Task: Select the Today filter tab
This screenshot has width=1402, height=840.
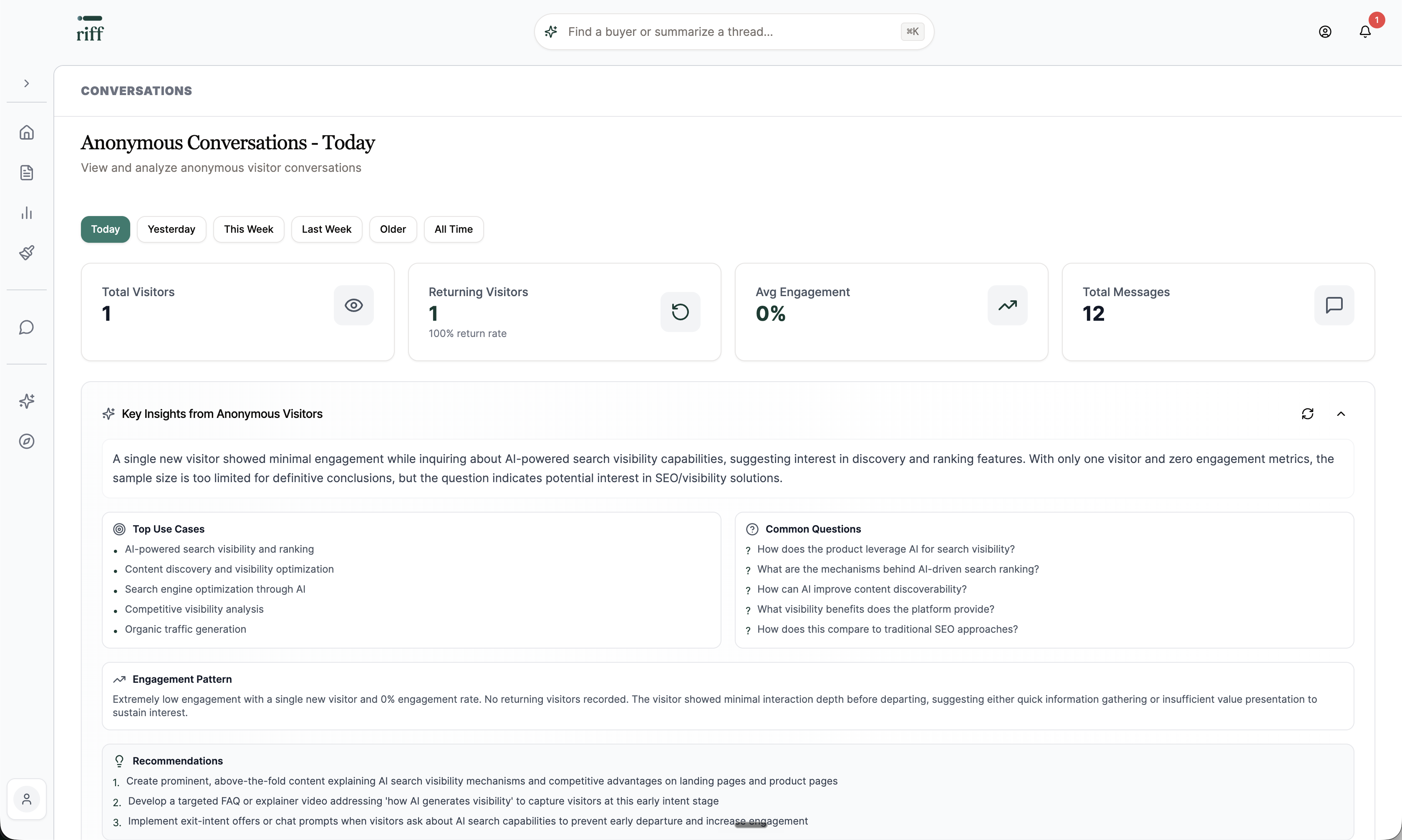Action: pos(105,229)
